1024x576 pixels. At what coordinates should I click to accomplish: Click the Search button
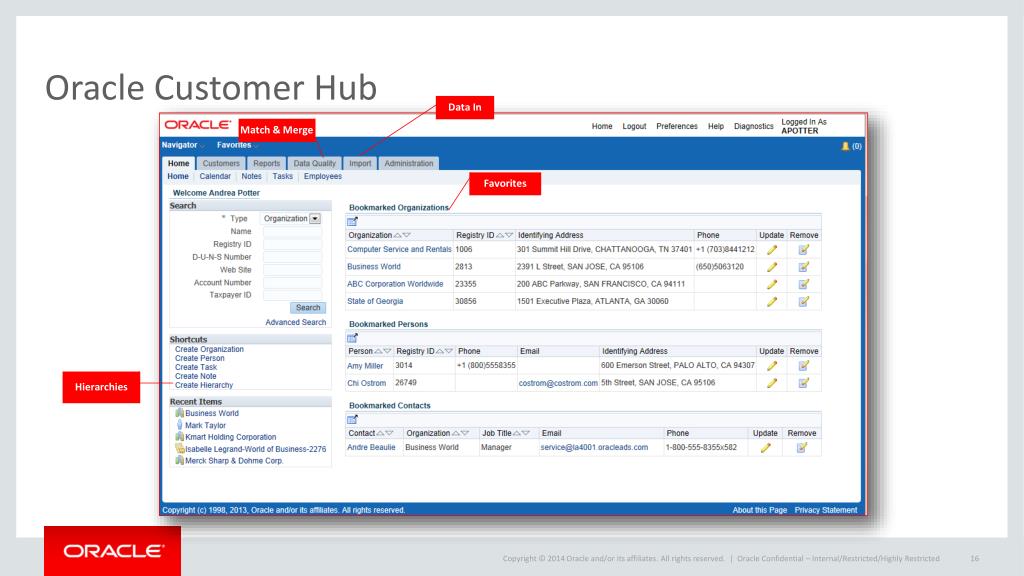tap(308, 308)
